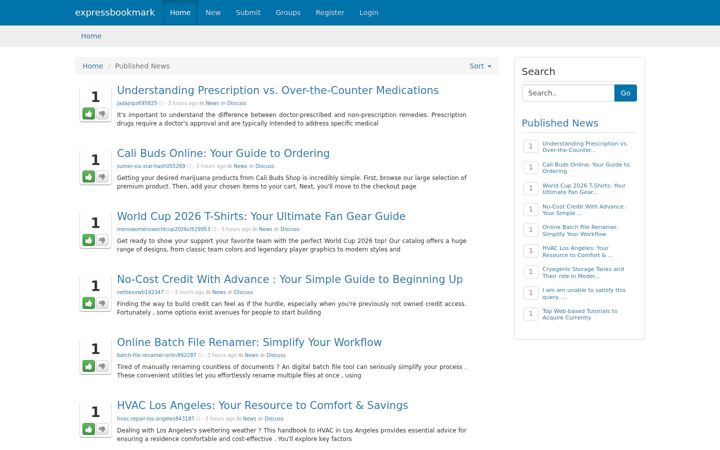
Task: Open the Register page
Action: click(330, 12)
